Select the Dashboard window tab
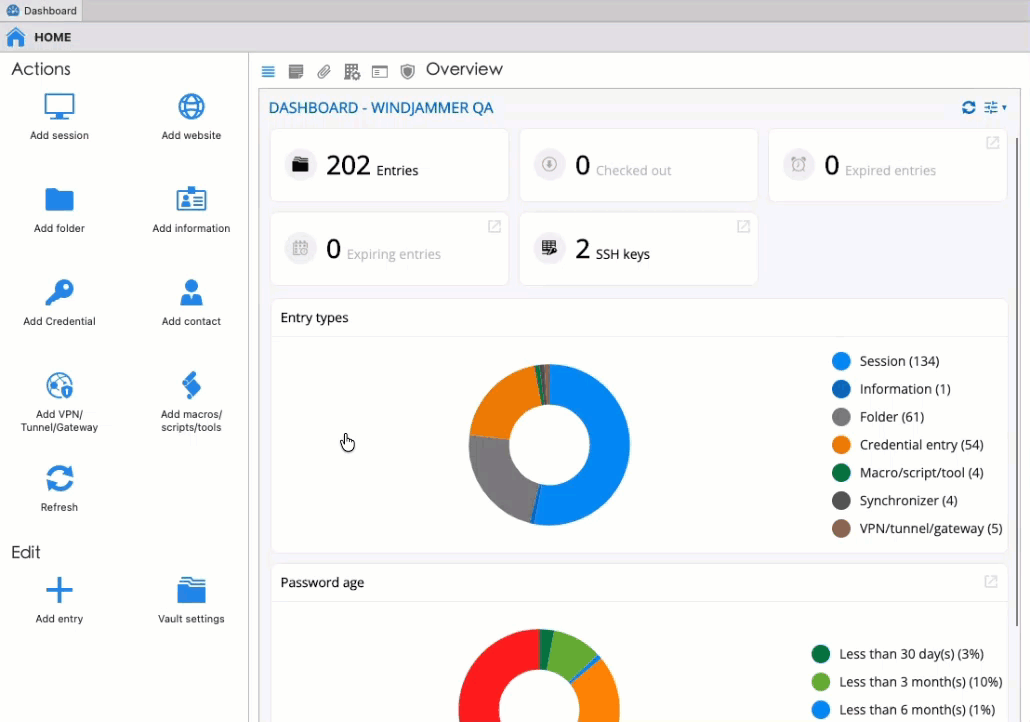This screenshot has width=1030, height=722. point(41,11)
